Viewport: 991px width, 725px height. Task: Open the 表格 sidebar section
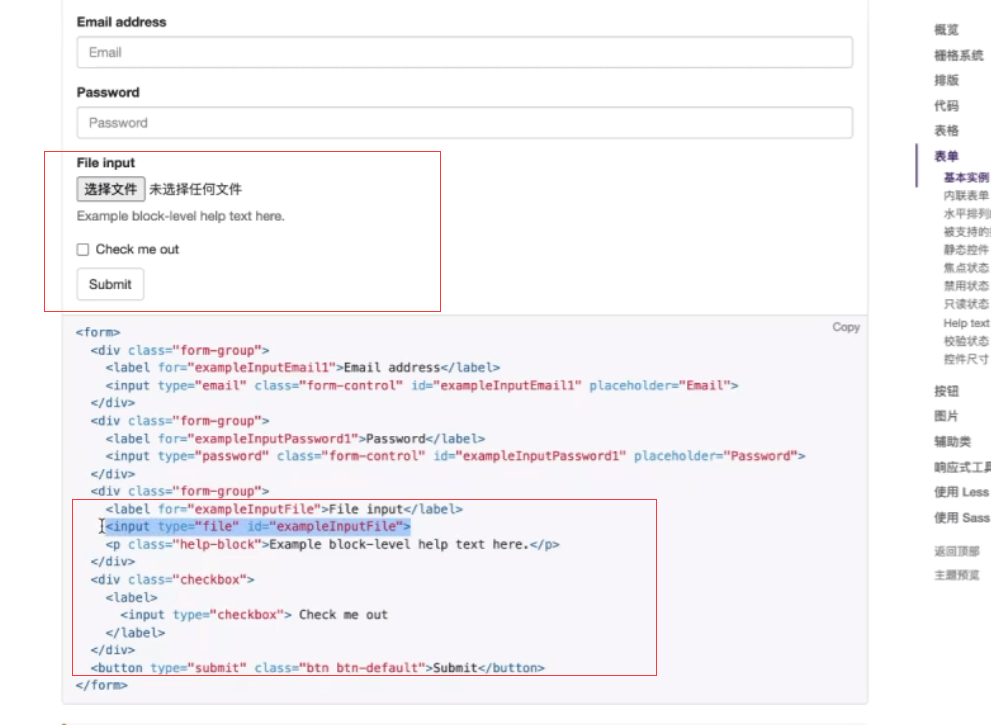(x=946, y=130)
